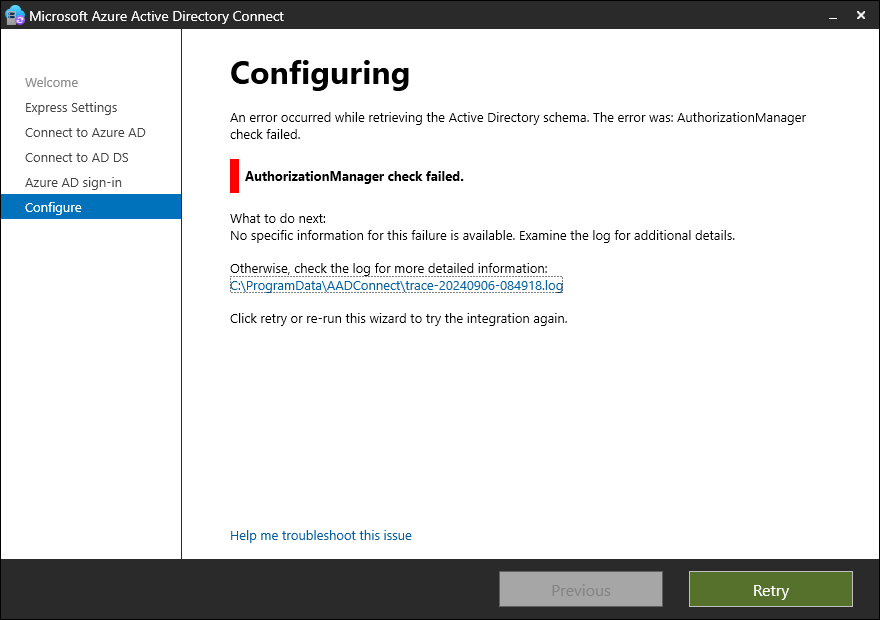Click the red error indicator bar
Viewport: 880px width, 620px height.
point(233,176)
